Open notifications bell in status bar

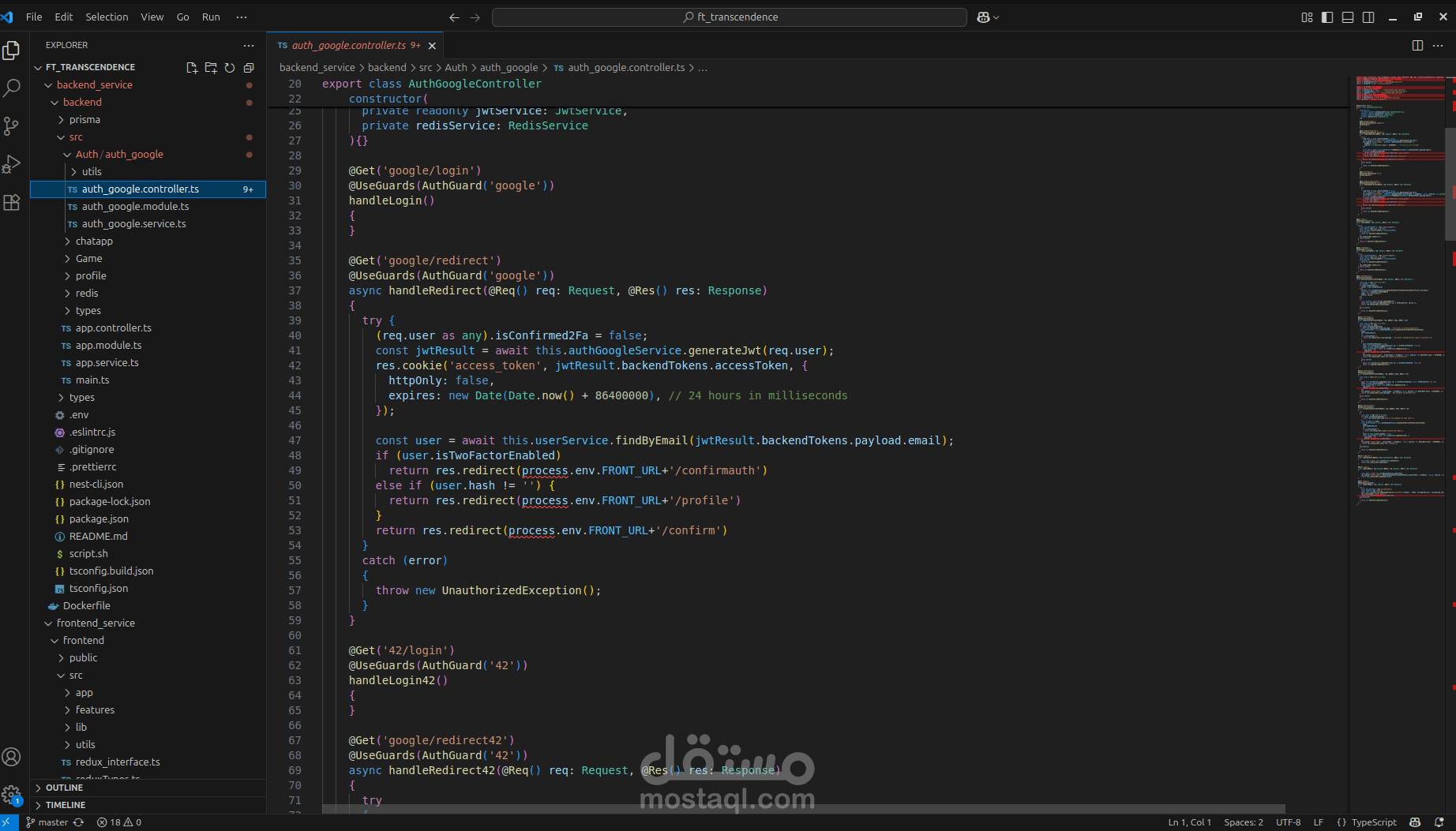tap(1439, 822)
